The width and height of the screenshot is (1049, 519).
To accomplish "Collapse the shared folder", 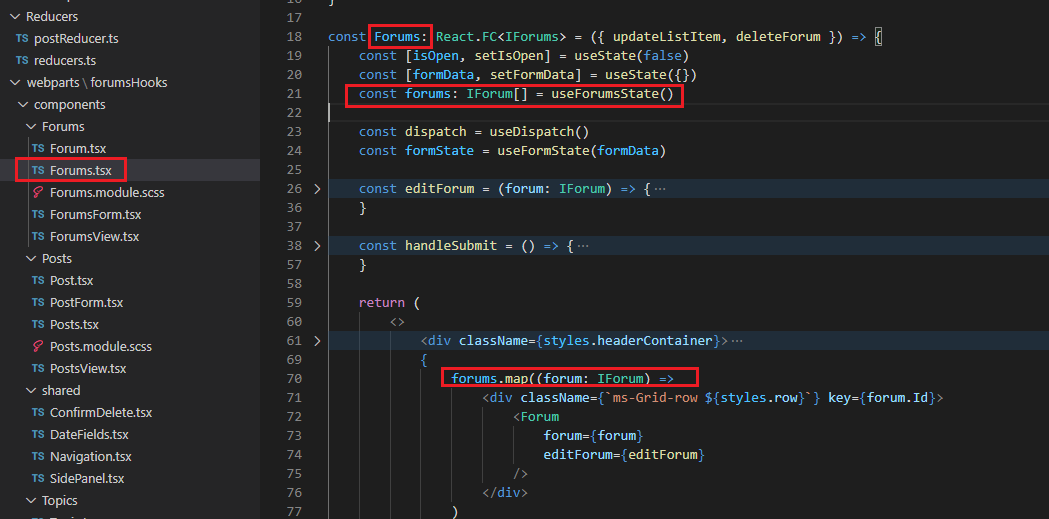I will click(30, 391).
